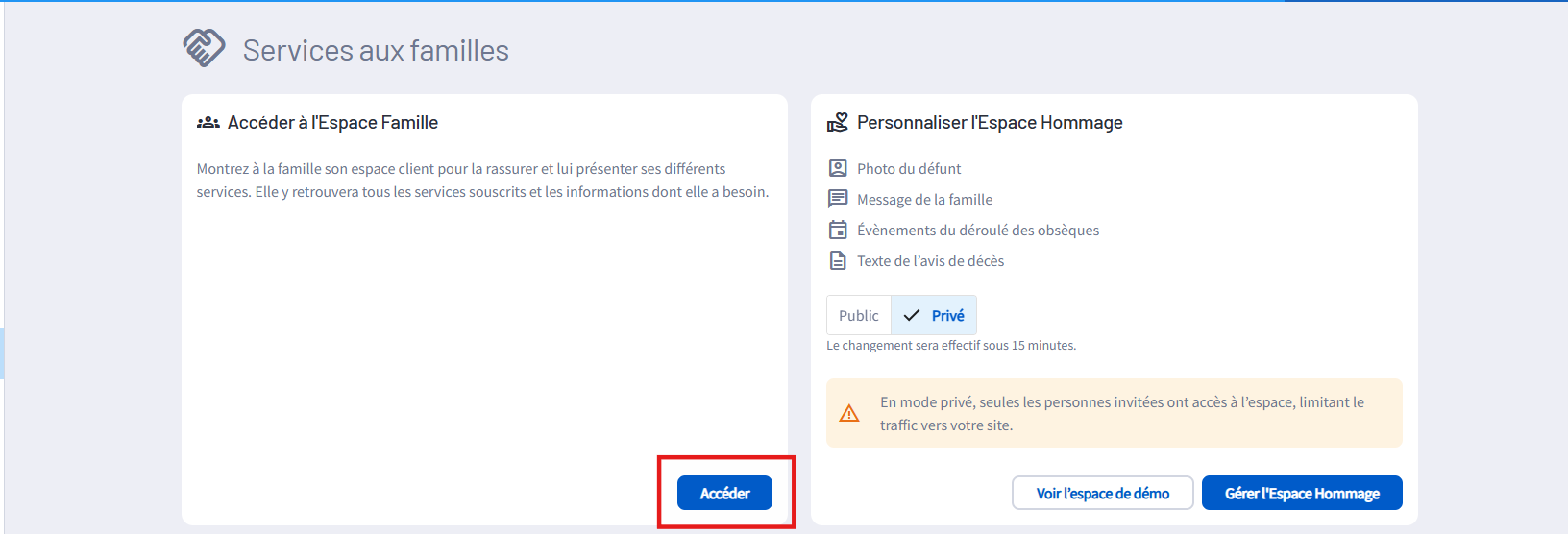
Task: Click the Photo du défunt portrait icon
Action: [x=838, y=168]
